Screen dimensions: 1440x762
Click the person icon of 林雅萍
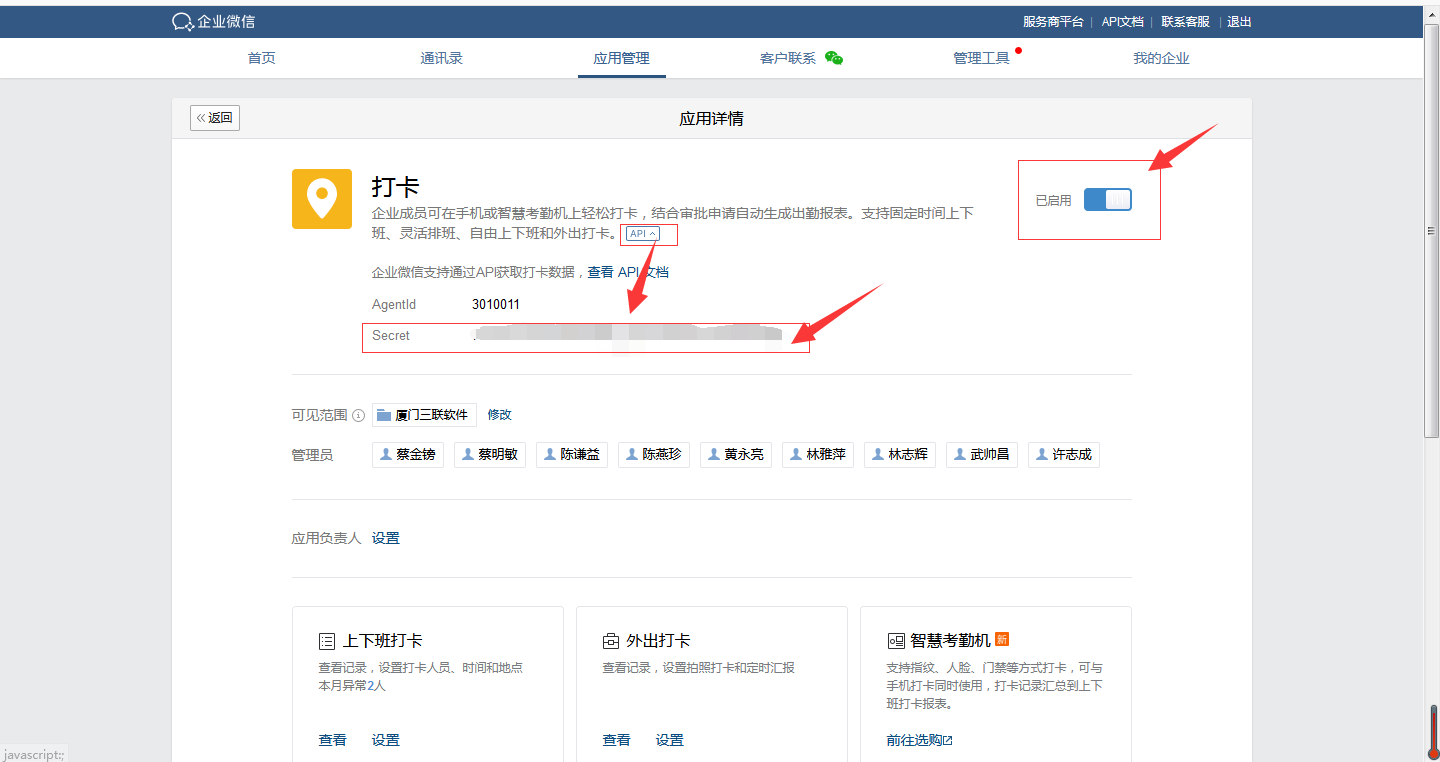pyautogui.click(x=795, y=454)
